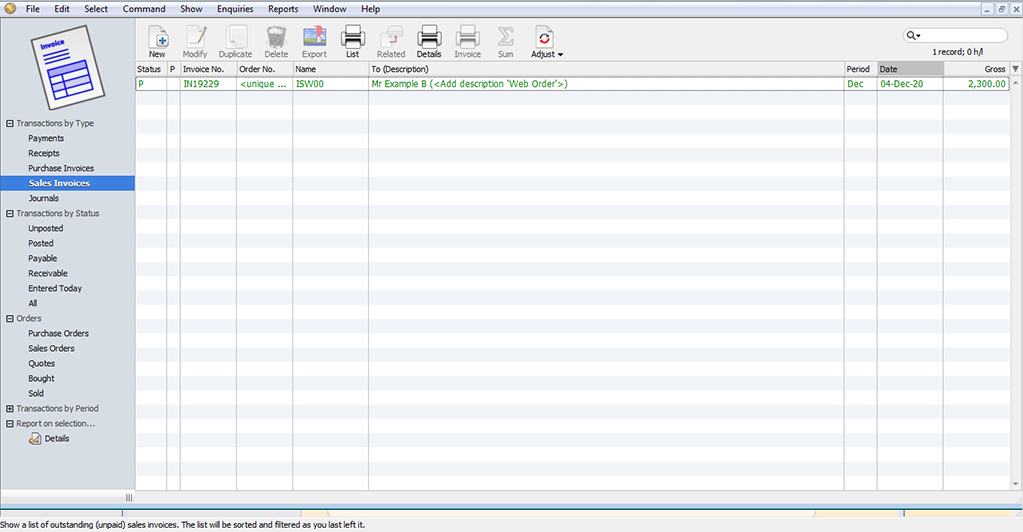Select Journals in sidebar
The width and height of the screenshot is (1023, 532).
click(43, 198)
